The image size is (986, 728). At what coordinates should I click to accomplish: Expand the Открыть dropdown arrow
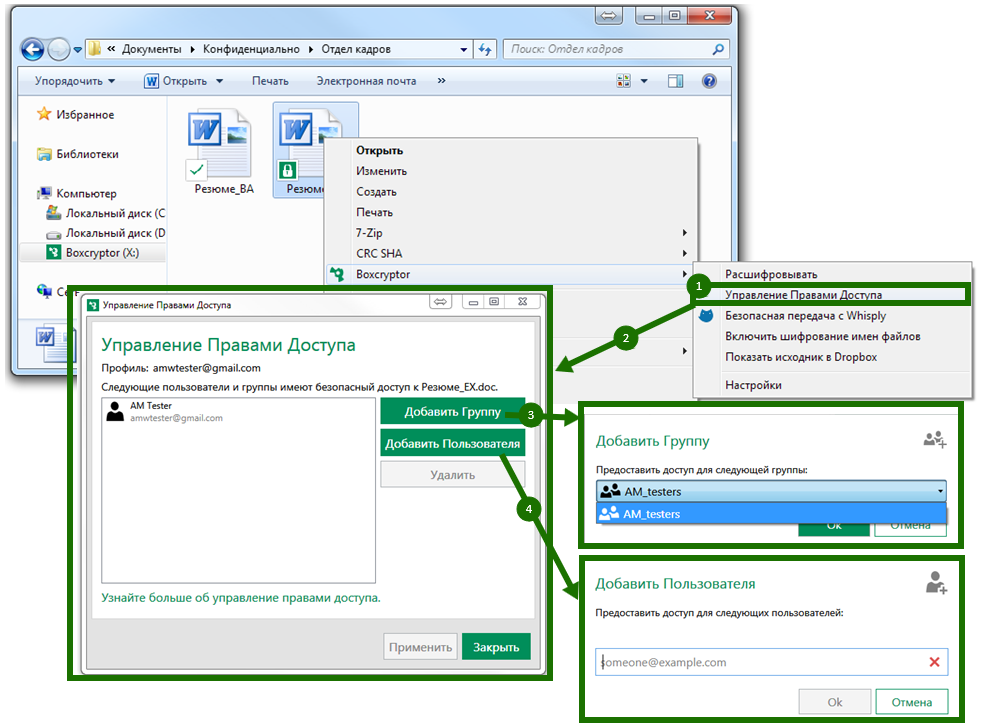(219, 81)
